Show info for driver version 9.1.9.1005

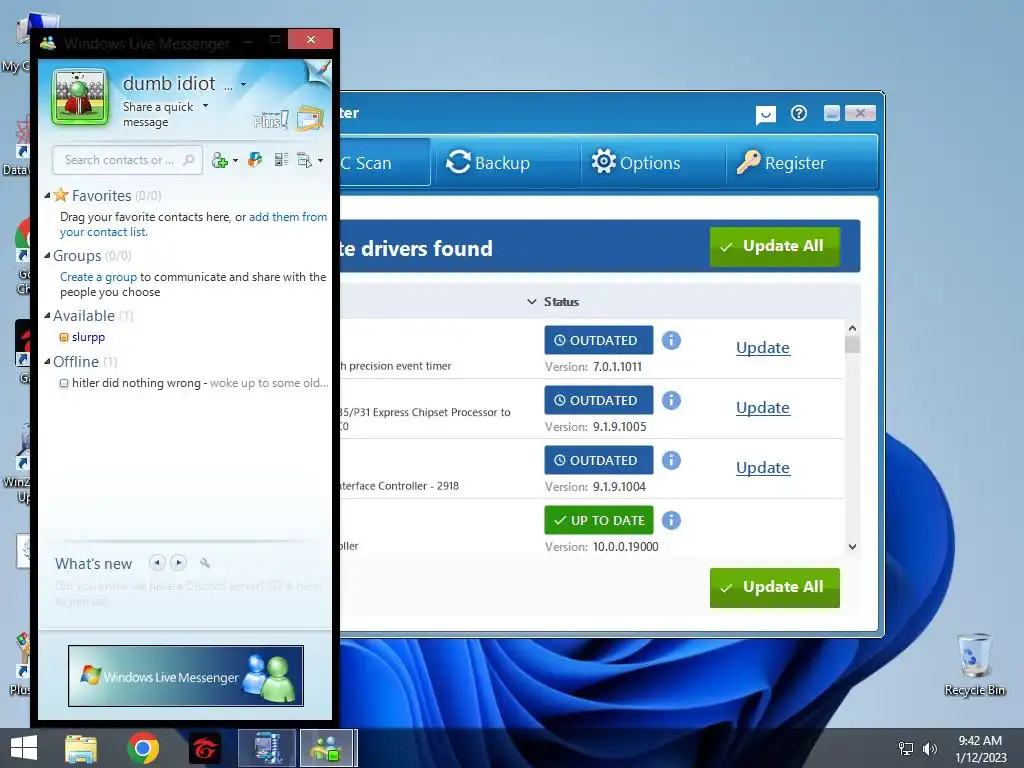tap(671, 400)
